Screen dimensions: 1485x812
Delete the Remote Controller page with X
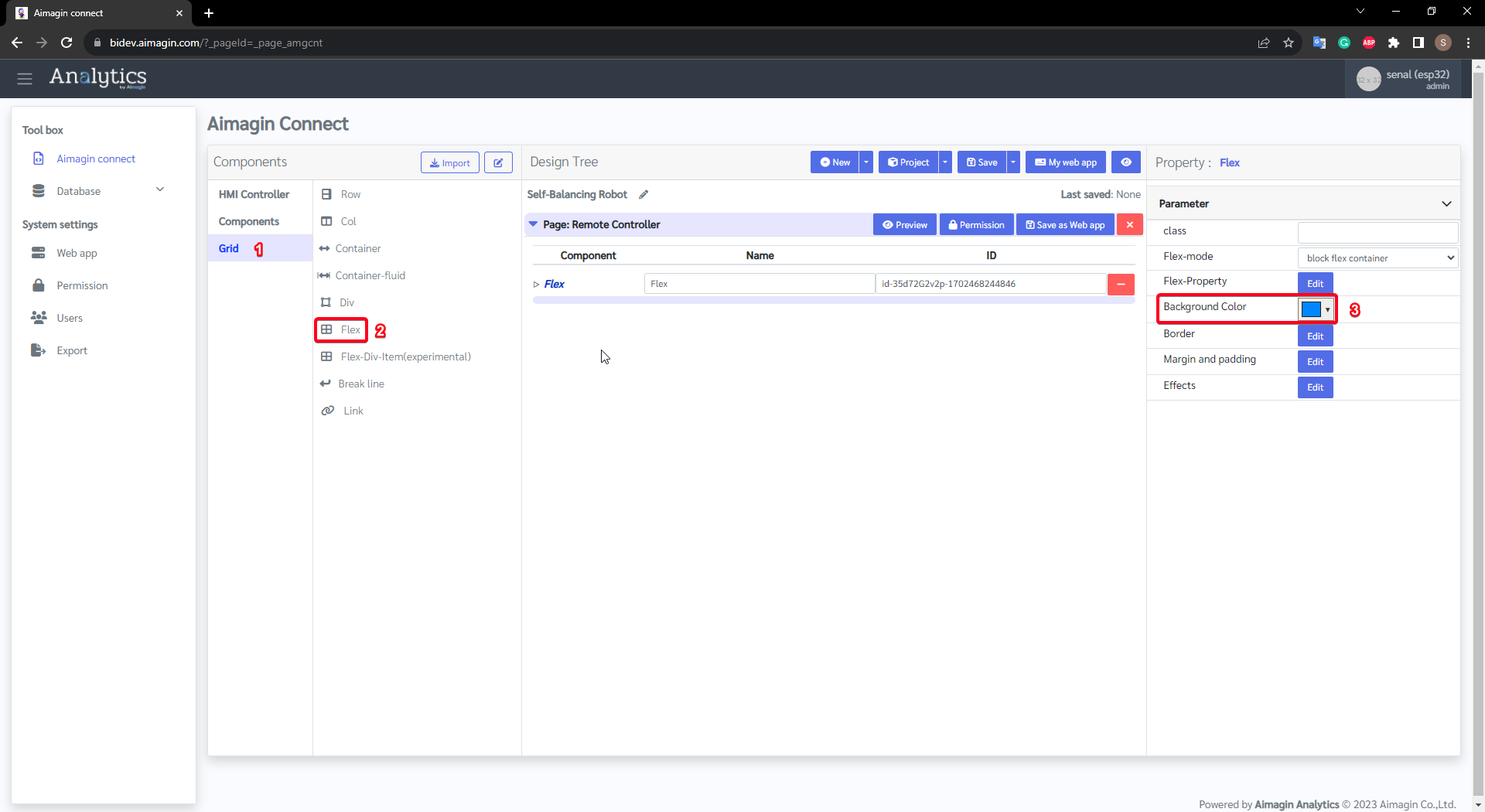coord(1129,225)
